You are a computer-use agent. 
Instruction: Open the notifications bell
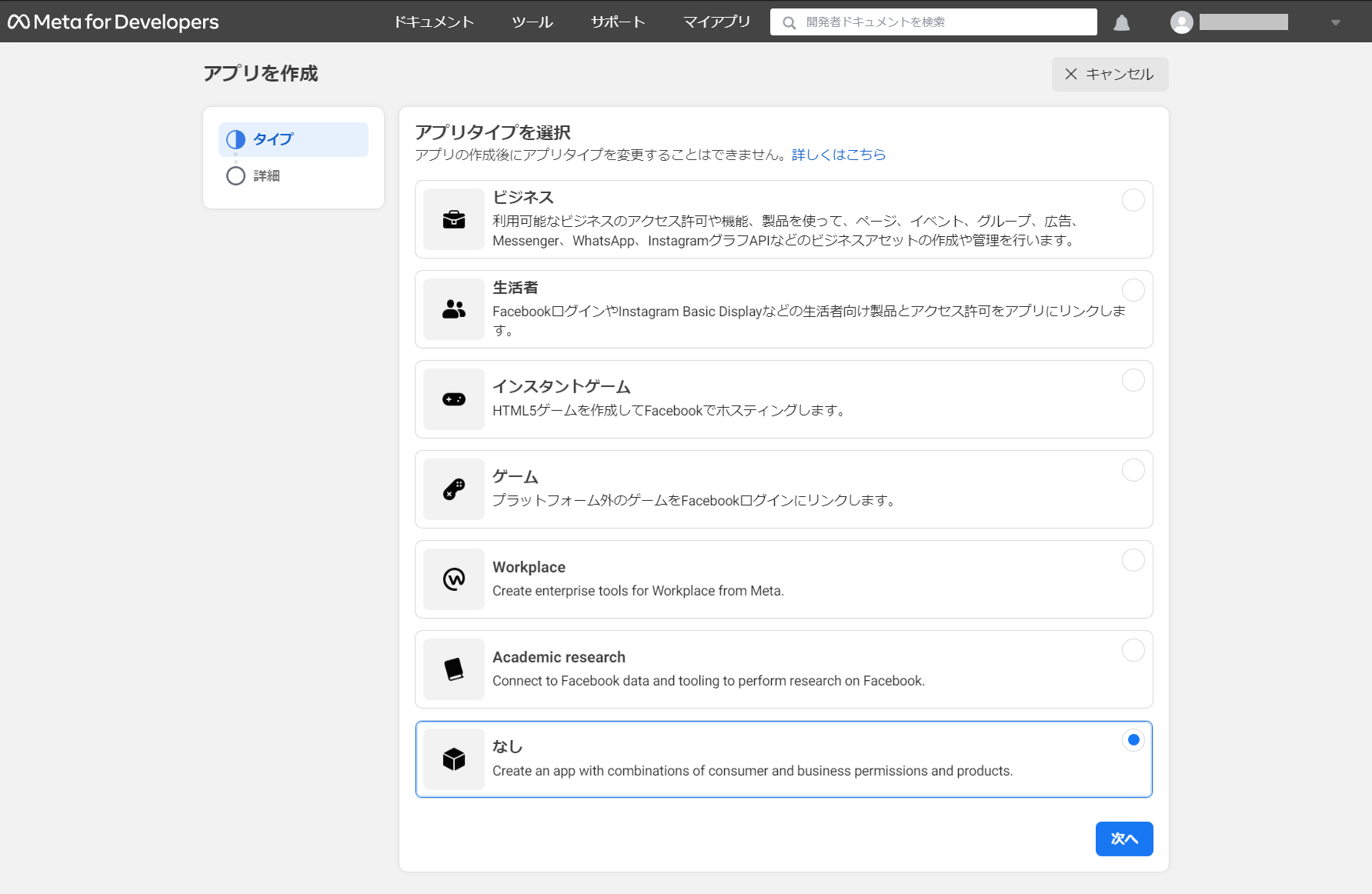[1122, 22]
